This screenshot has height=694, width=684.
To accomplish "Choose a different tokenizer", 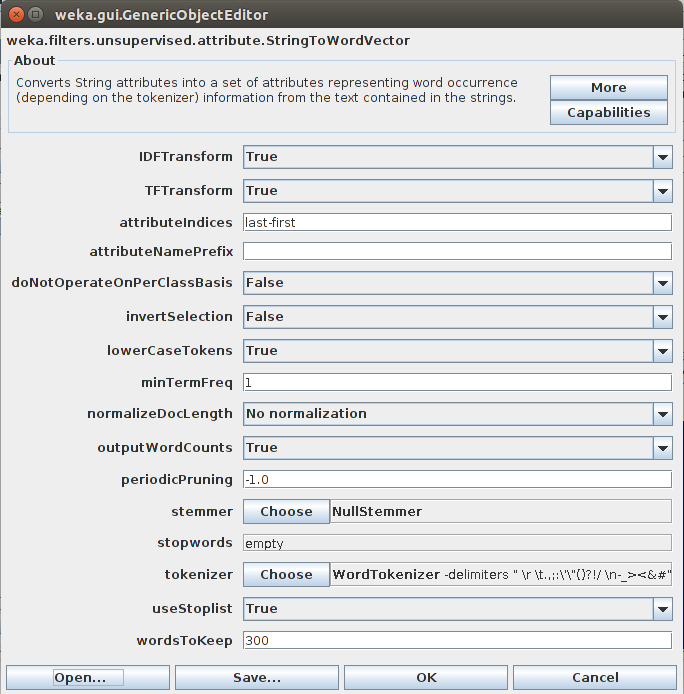I will (286, 574).
